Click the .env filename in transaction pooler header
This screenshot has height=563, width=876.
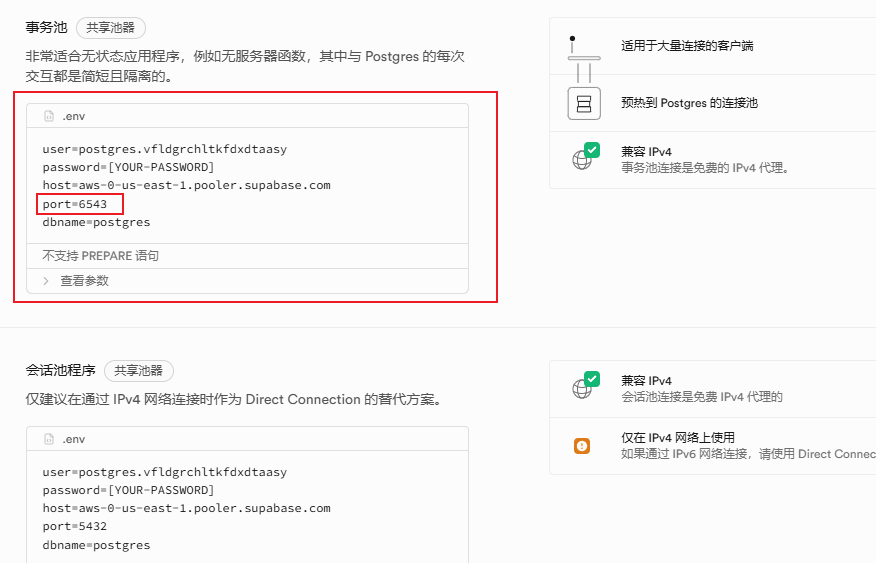pyautogui.click(x=74, y=116)
